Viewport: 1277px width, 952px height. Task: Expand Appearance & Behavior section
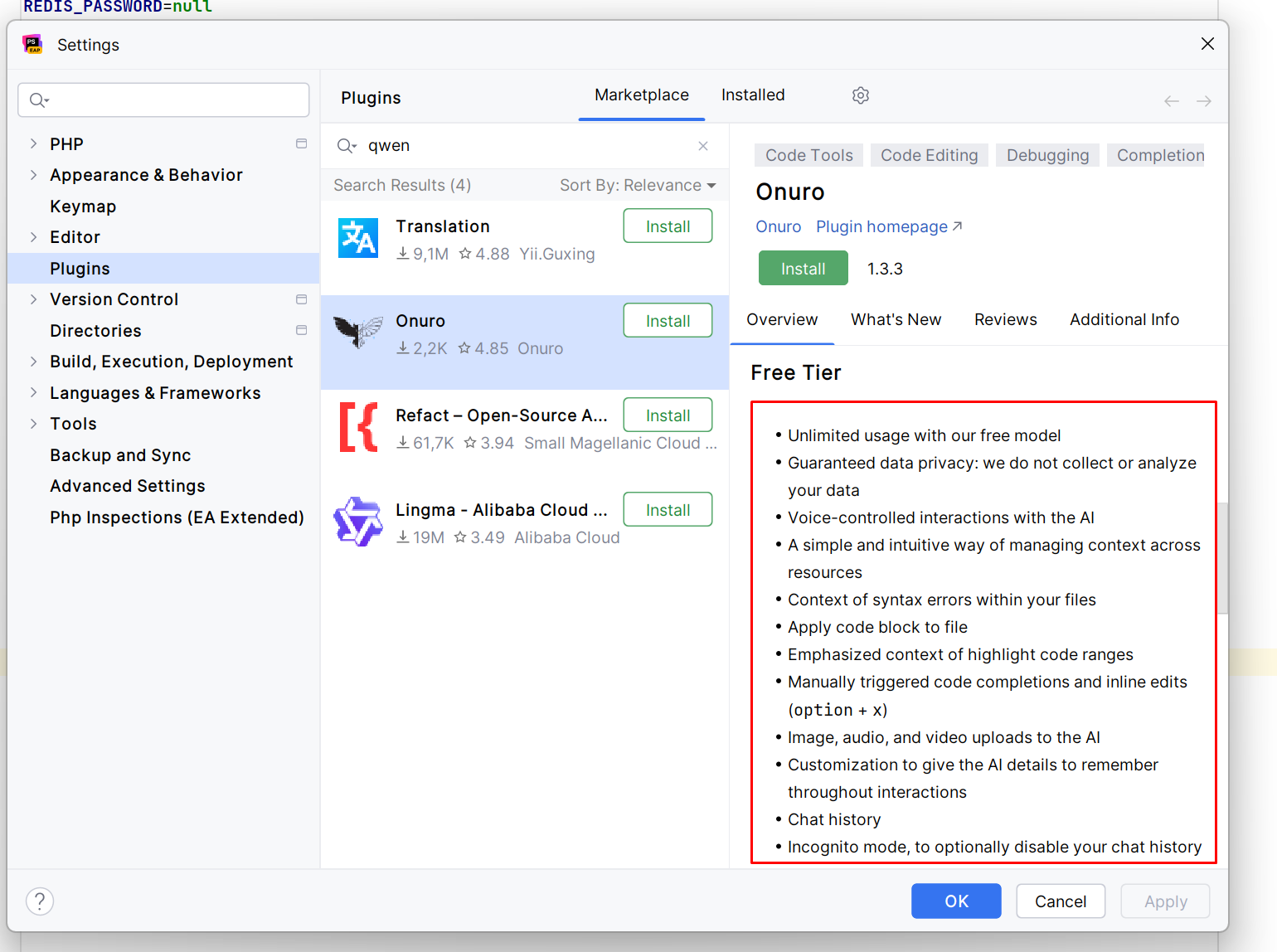click(x=33, y=175)
